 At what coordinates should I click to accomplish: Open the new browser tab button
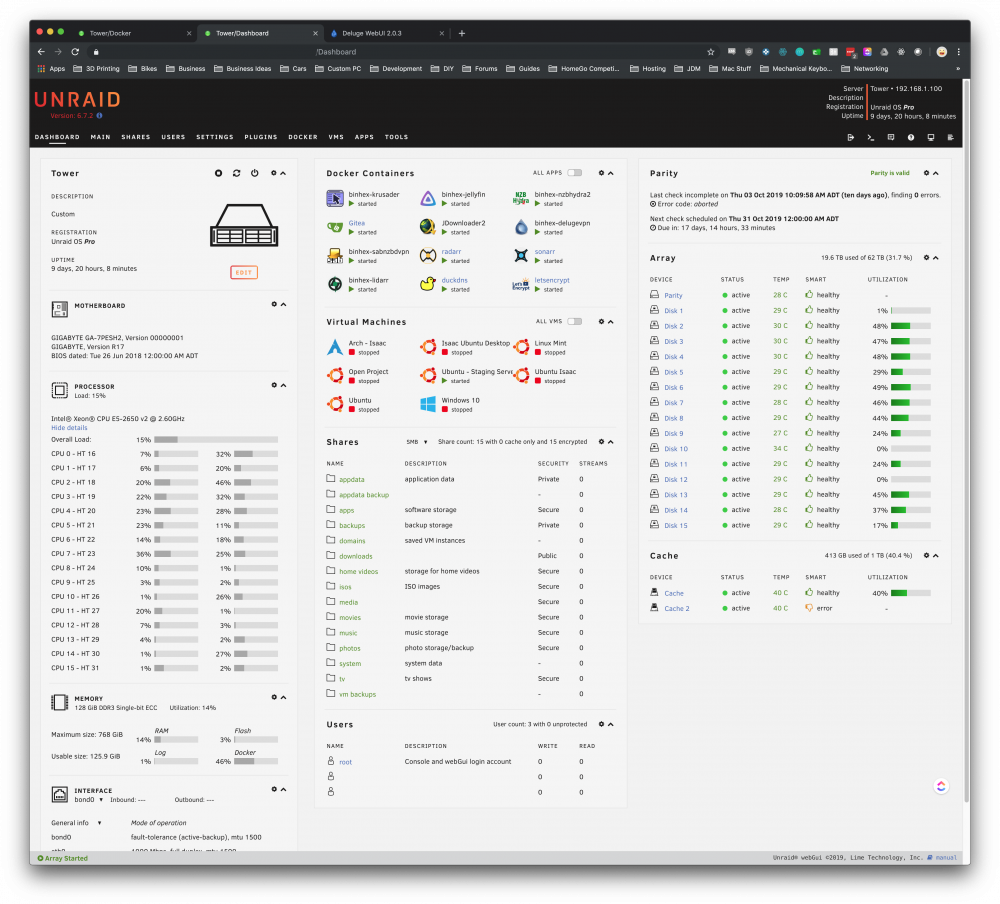462,33
